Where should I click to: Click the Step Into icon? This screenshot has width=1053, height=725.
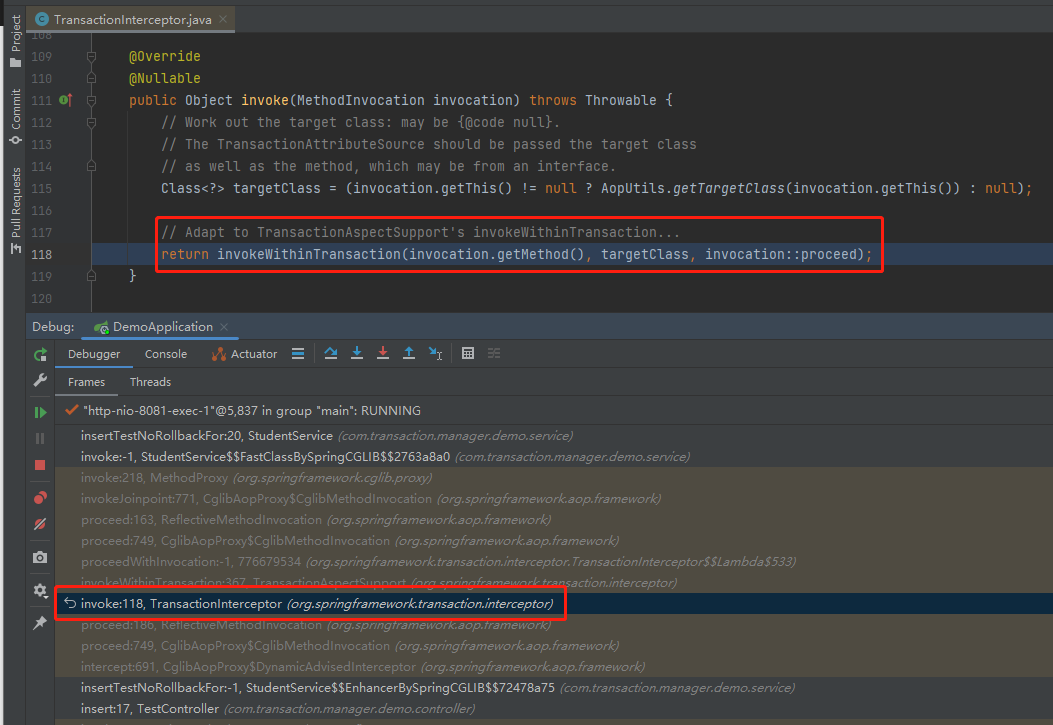(357, 353)
